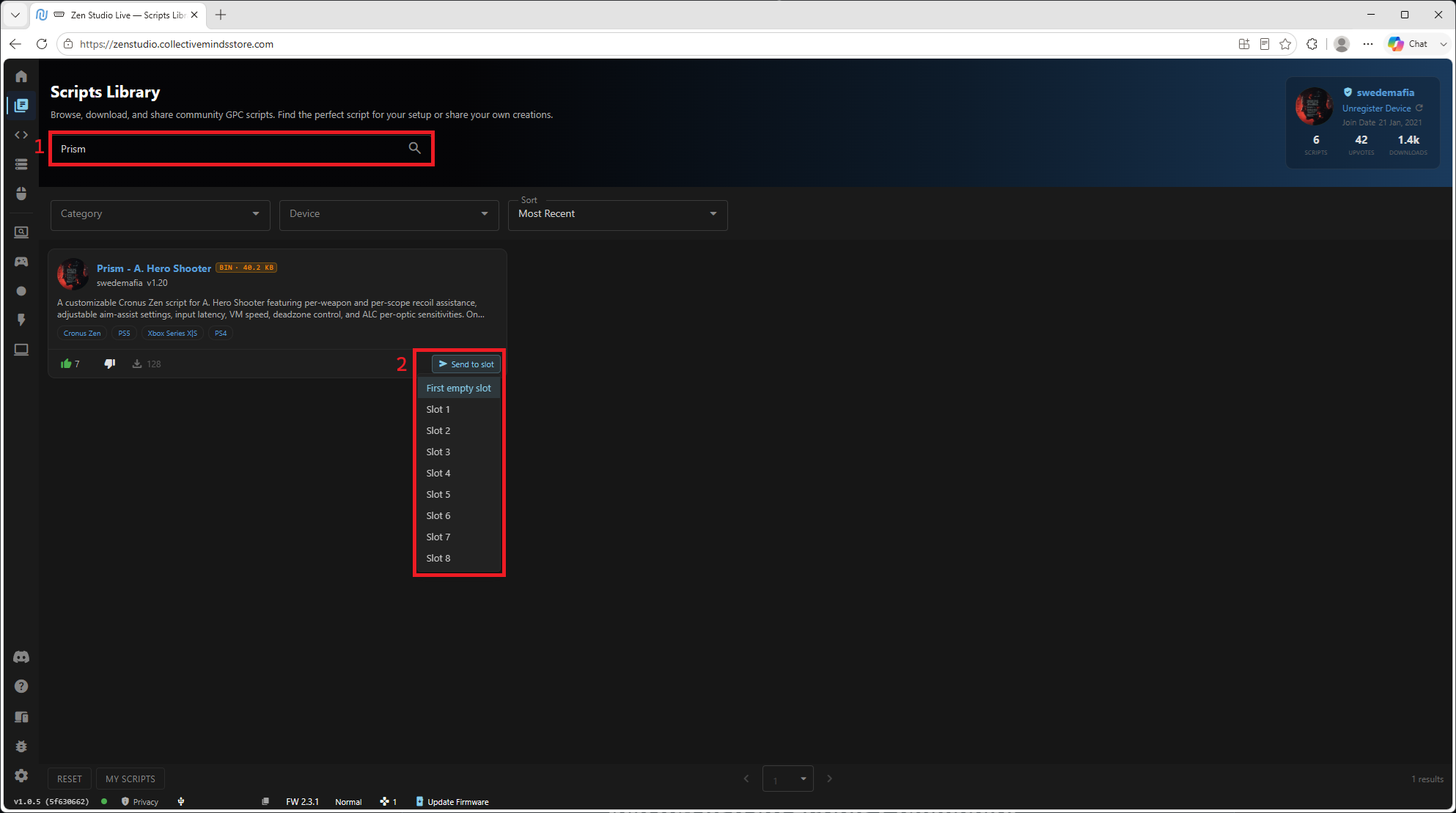Viewport: 1456px width, 813px height.
Task: Go to the previous results page arrow
Action: pos(746,779)
